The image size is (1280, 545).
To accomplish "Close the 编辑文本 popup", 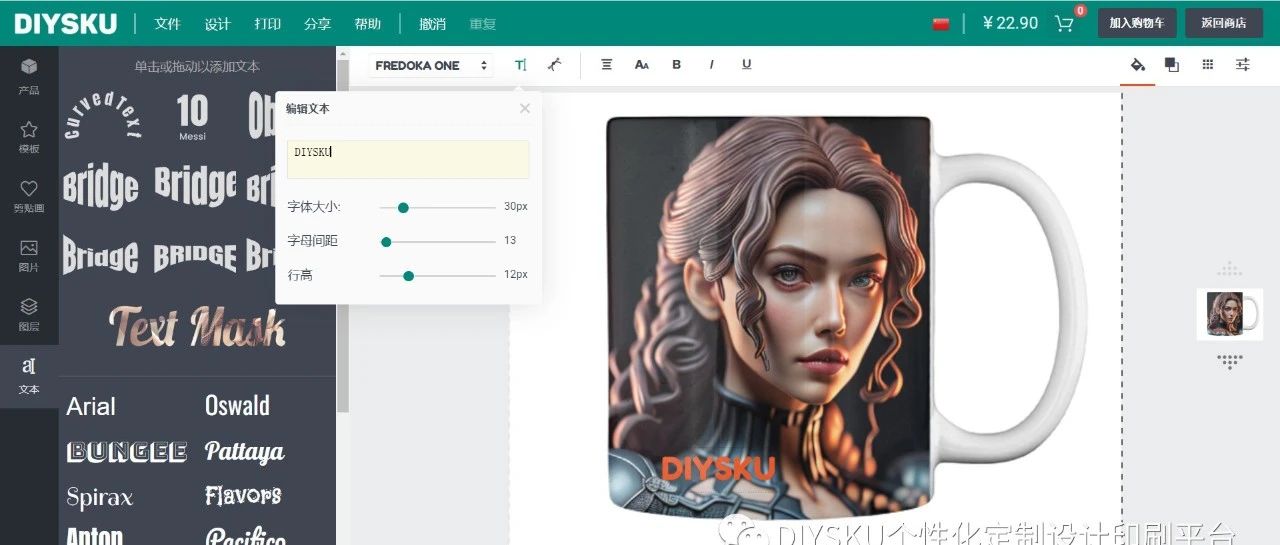I will pyautogui.click(x=525, y=108).
